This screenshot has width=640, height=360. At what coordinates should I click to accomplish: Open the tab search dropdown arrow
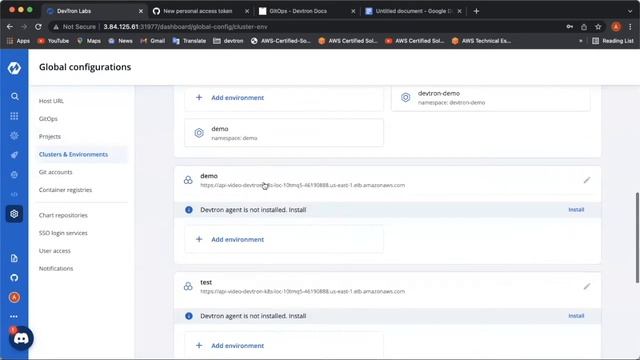pos(631,11)
